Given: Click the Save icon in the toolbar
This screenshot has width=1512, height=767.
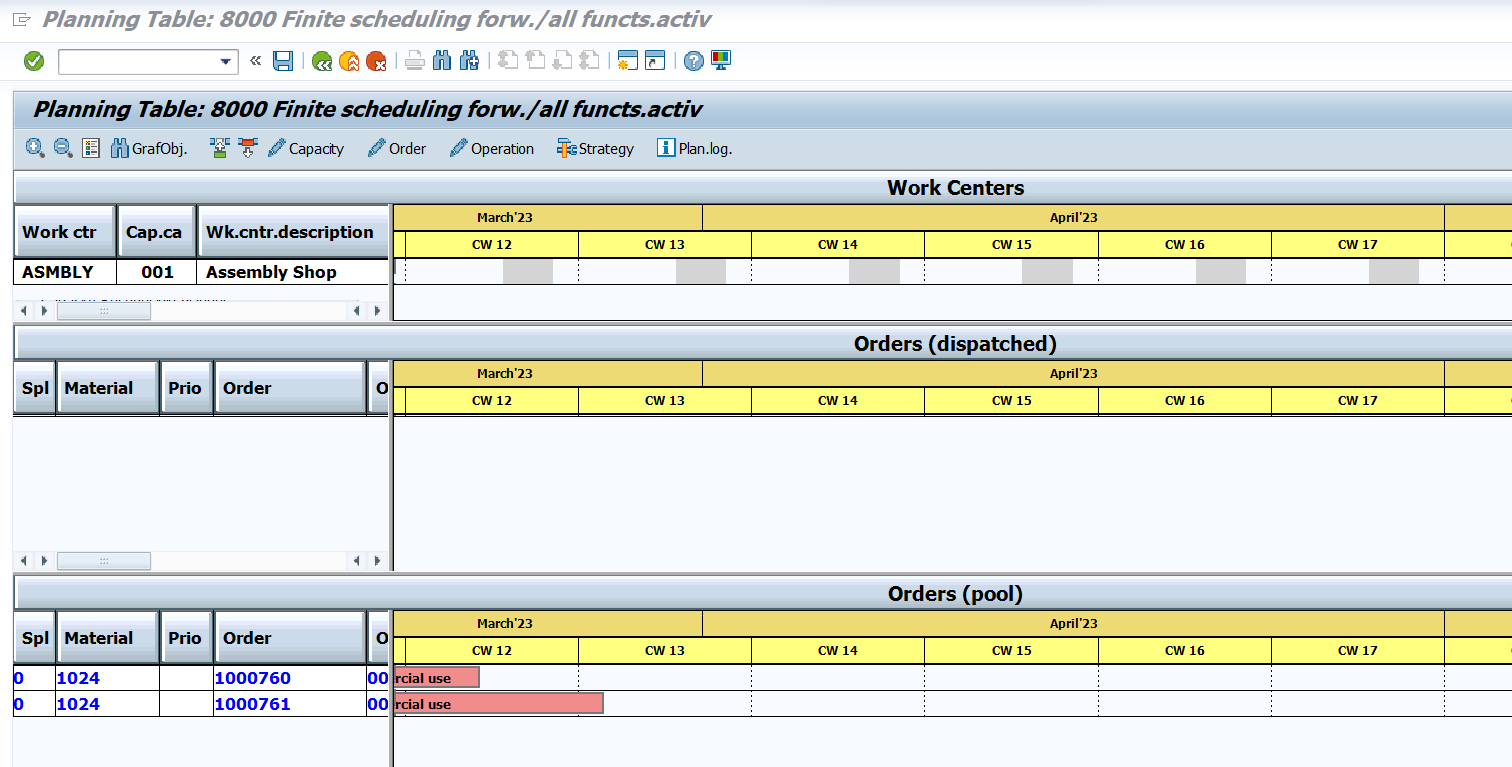Looking at the screenshot, I should pyautogui.click(x=283, y=60).
